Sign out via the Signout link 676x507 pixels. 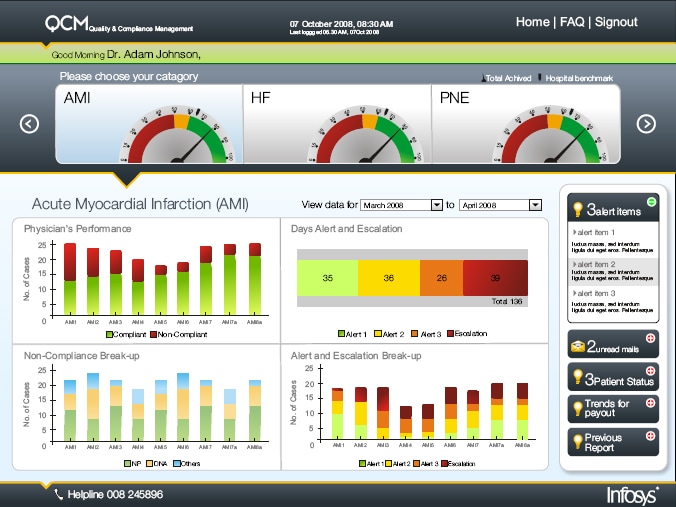tap(616, 22)
